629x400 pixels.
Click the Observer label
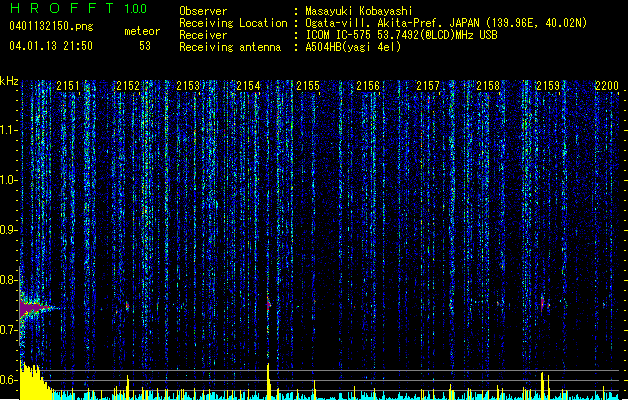tap(203, 11)
